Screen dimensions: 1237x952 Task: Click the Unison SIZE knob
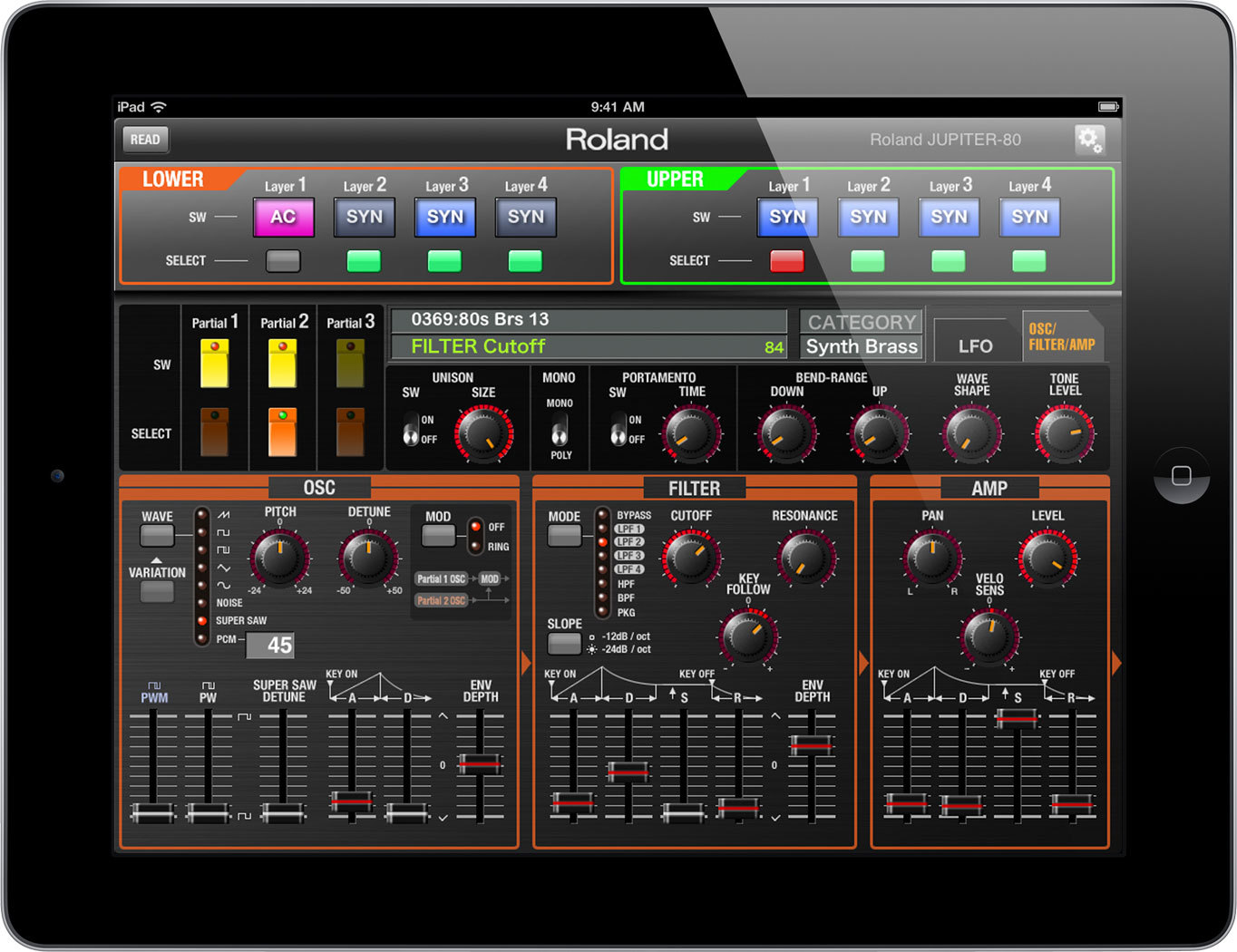click(483, 434)
